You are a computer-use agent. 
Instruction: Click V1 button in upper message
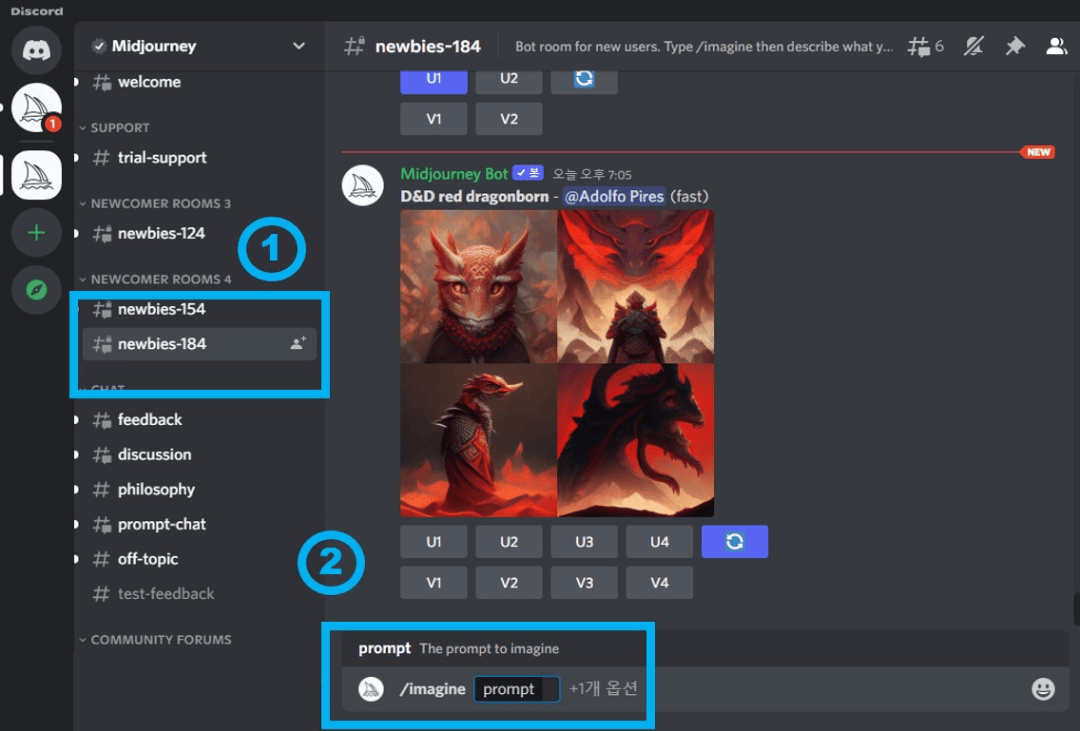click(433, 119)
